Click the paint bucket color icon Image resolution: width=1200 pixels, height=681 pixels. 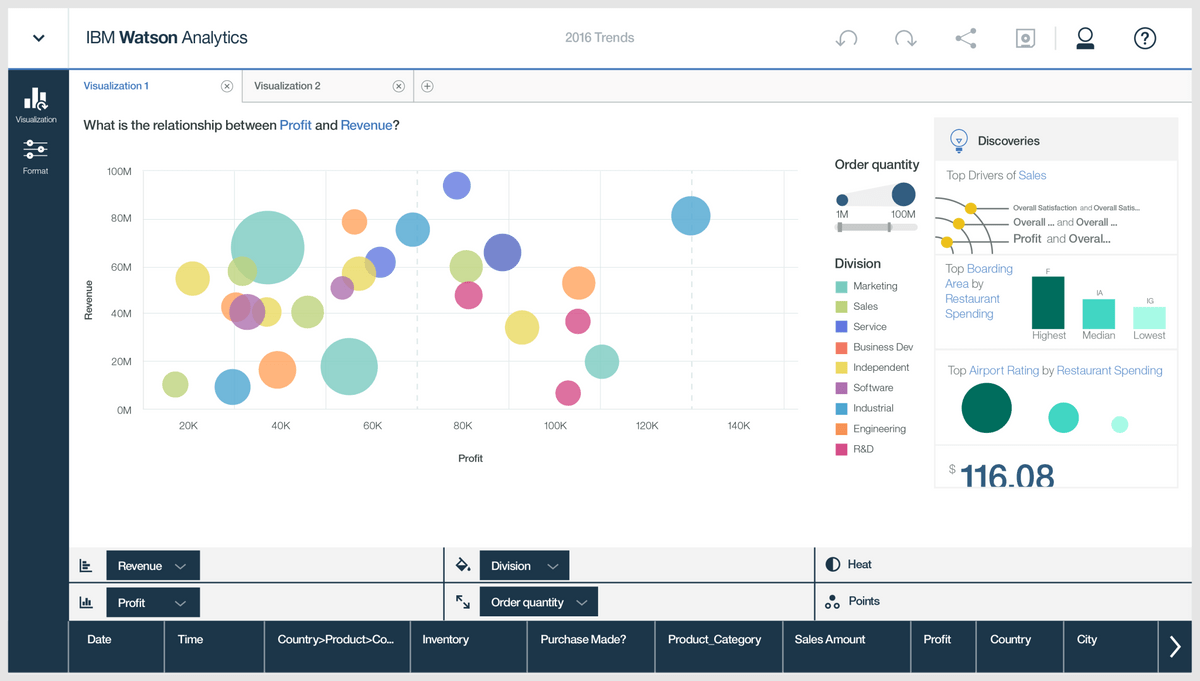point(462,565)
